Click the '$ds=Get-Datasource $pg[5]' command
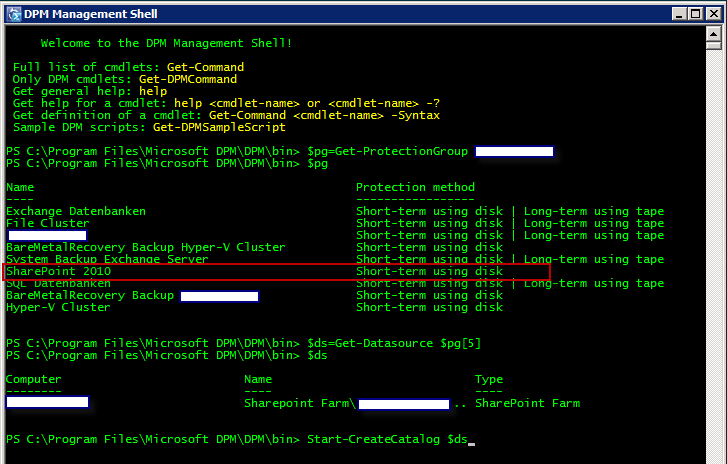This screenshot has width=727, height=464. point(394,343)
